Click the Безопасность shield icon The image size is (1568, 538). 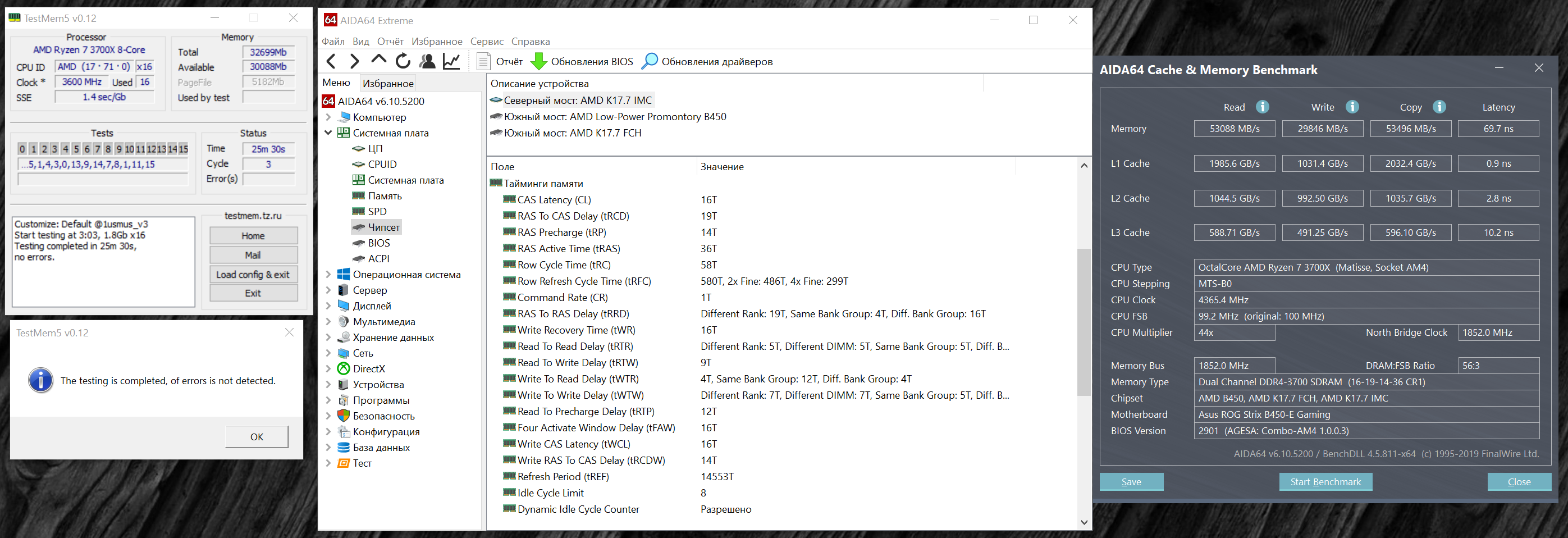tap(344, 416)
